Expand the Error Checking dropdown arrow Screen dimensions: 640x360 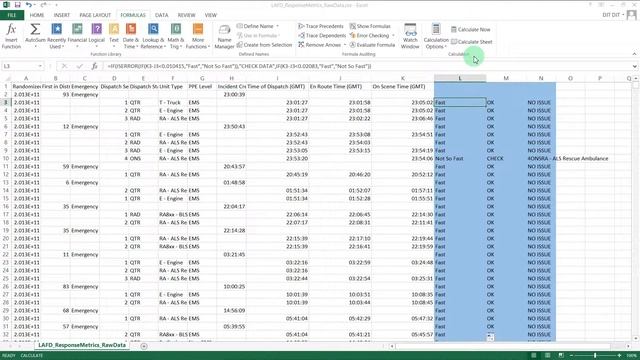[393, 36]
